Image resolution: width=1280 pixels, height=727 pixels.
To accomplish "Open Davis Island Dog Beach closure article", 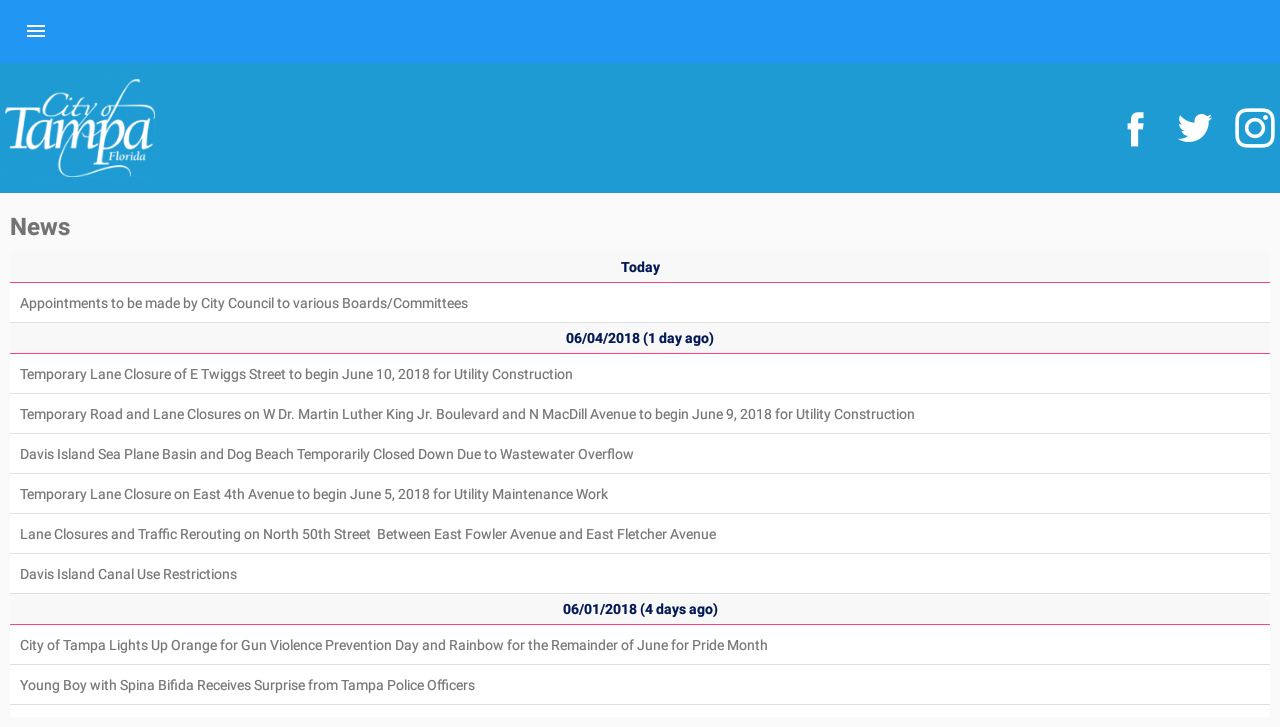I will pyautogui.click(x=640, y=454).
